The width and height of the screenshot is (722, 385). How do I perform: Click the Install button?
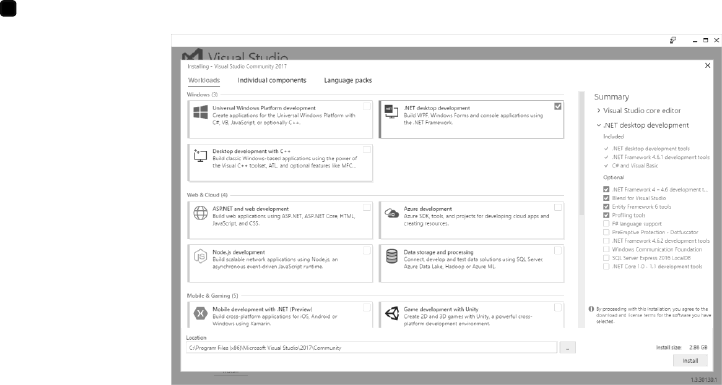click(690, 361)
